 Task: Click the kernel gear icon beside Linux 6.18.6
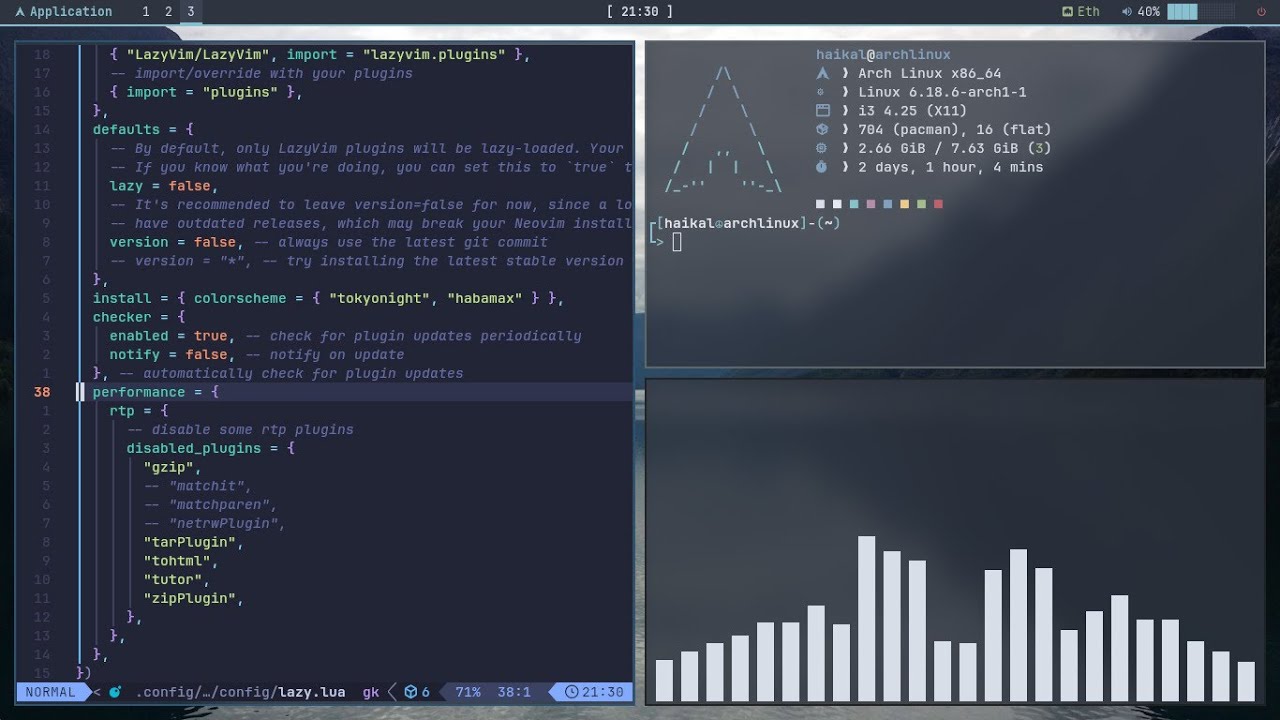pyautogui.click(x=822, y=92)
